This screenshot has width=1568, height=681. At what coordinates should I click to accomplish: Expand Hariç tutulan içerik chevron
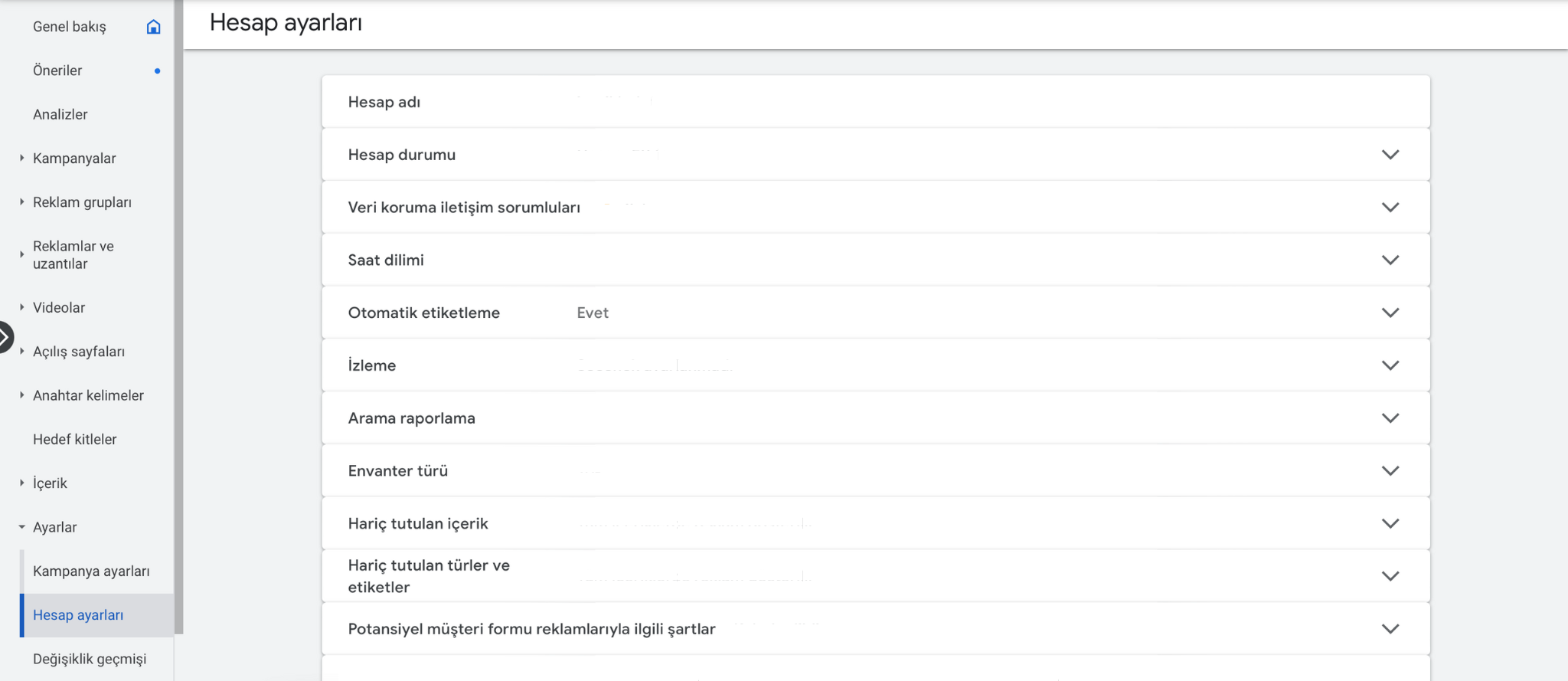(x=1390, y=524)
